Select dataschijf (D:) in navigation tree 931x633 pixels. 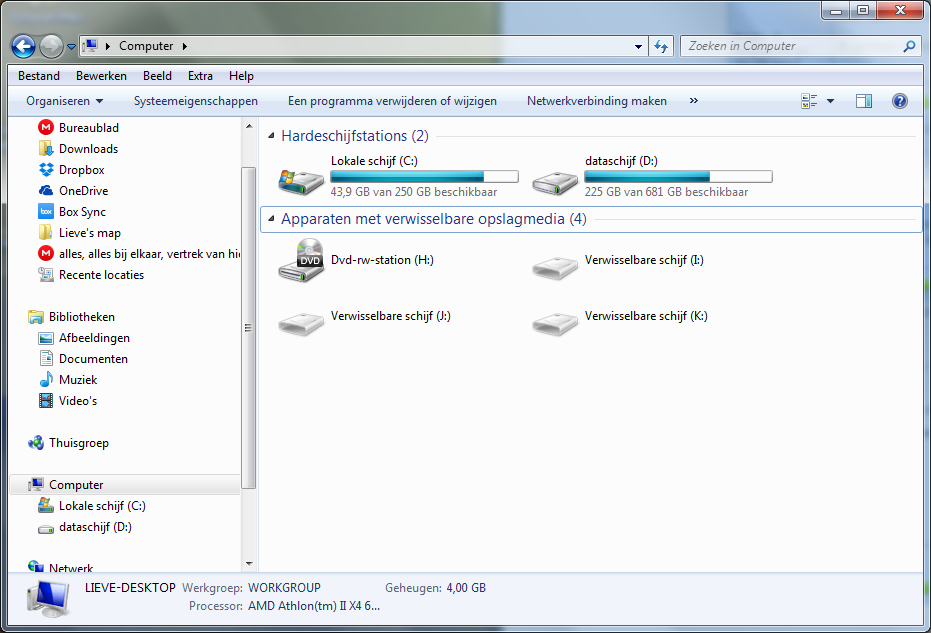[x=95, y=527]
